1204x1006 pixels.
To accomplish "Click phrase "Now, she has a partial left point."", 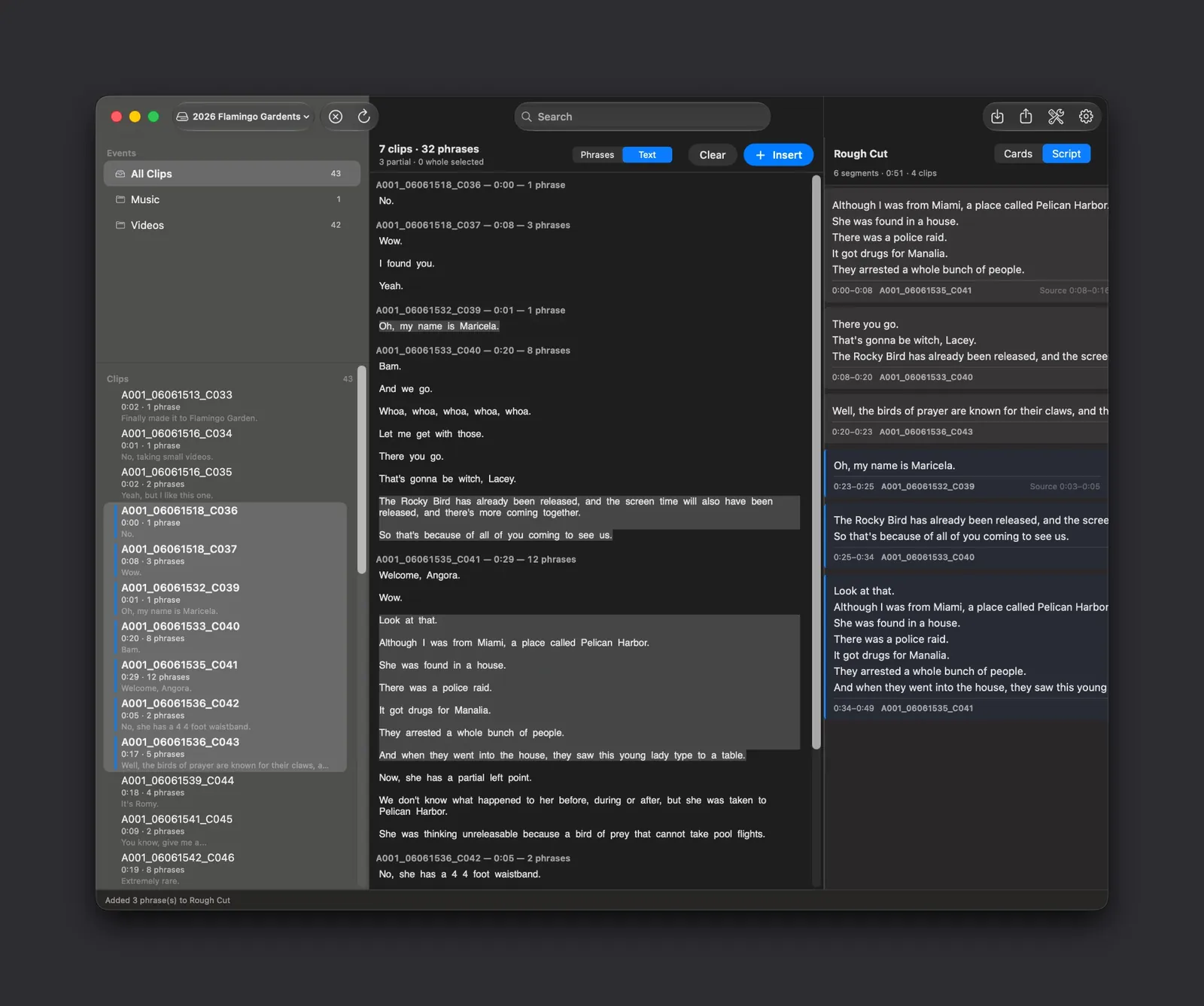I will 455,777.
